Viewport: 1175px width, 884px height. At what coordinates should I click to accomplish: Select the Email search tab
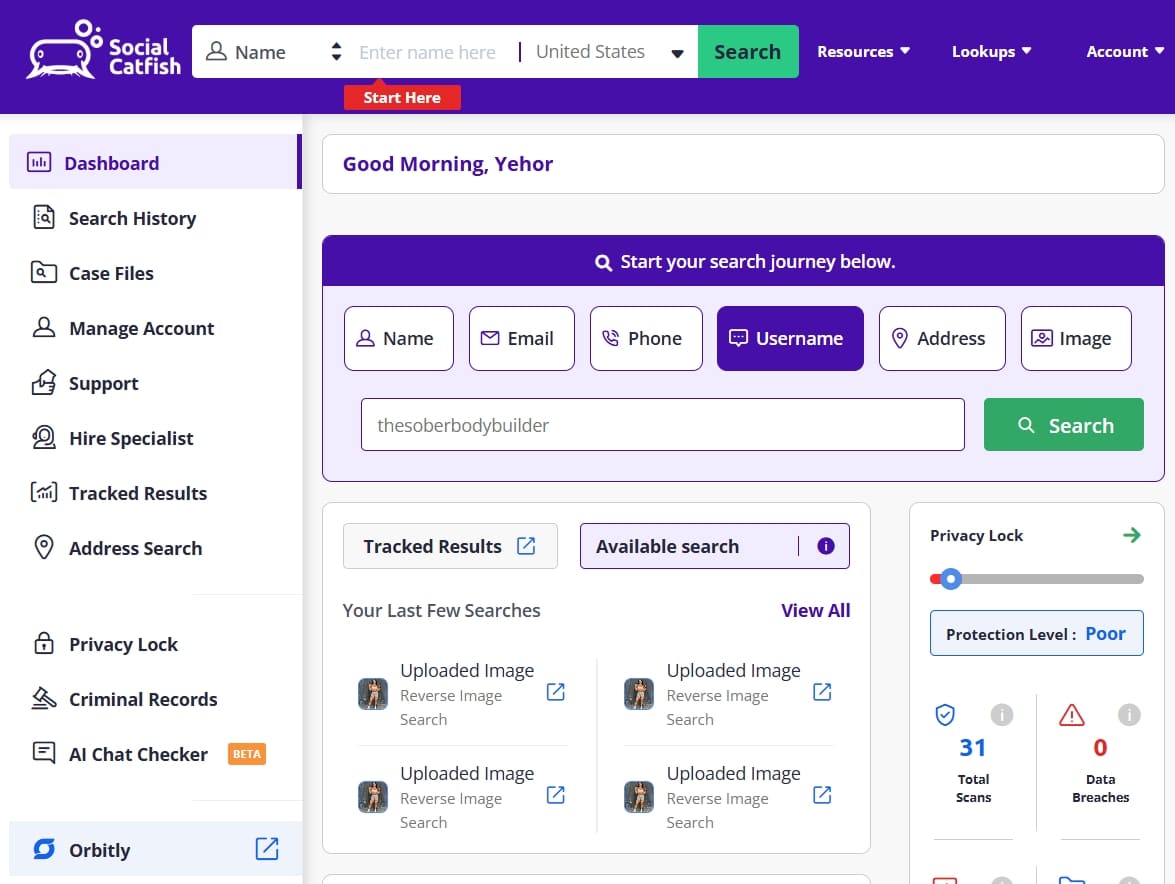(522, 339)
